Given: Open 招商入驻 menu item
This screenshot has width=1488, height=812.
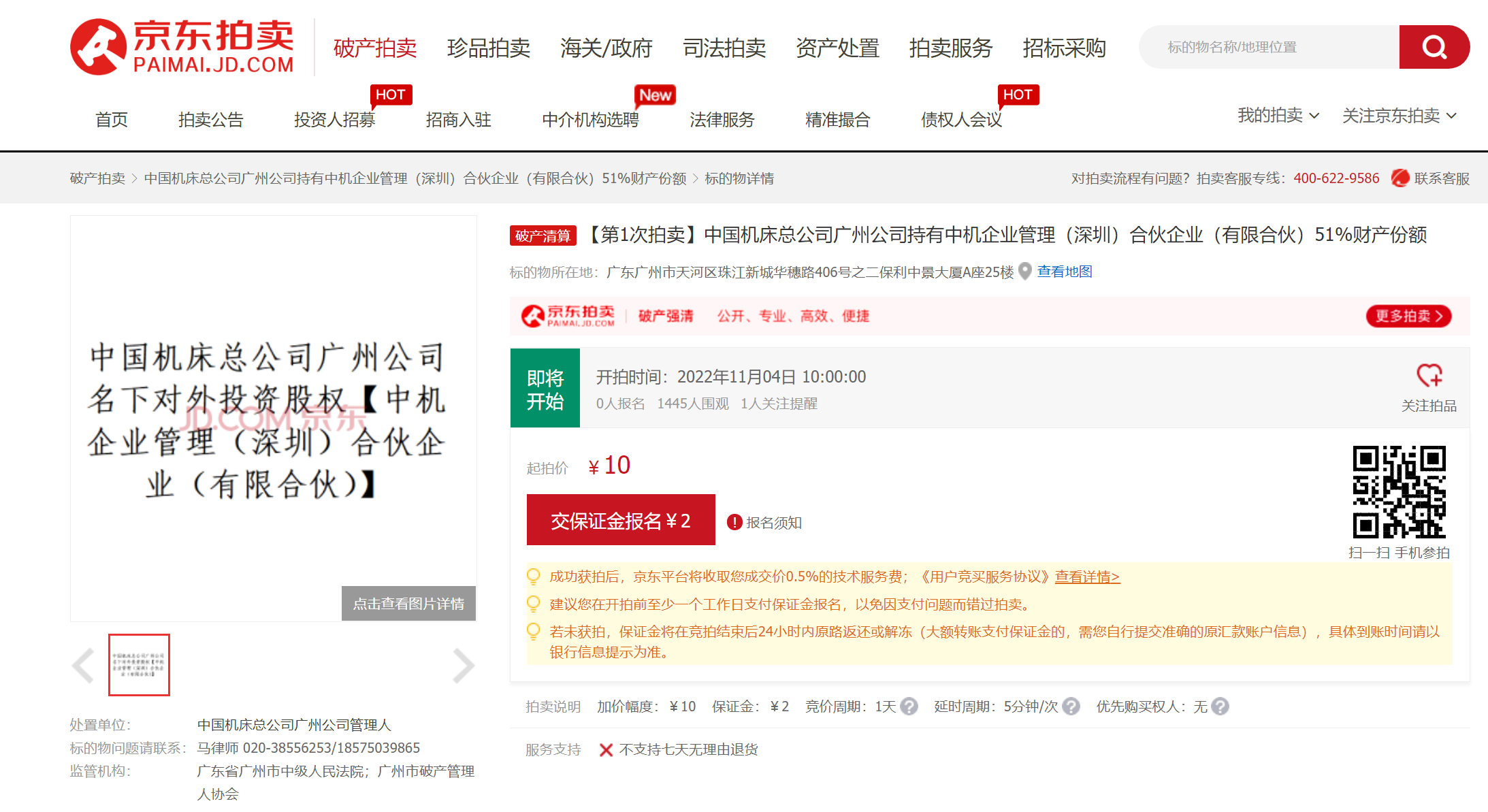Looking at the screenshot, I should point(459,120).
